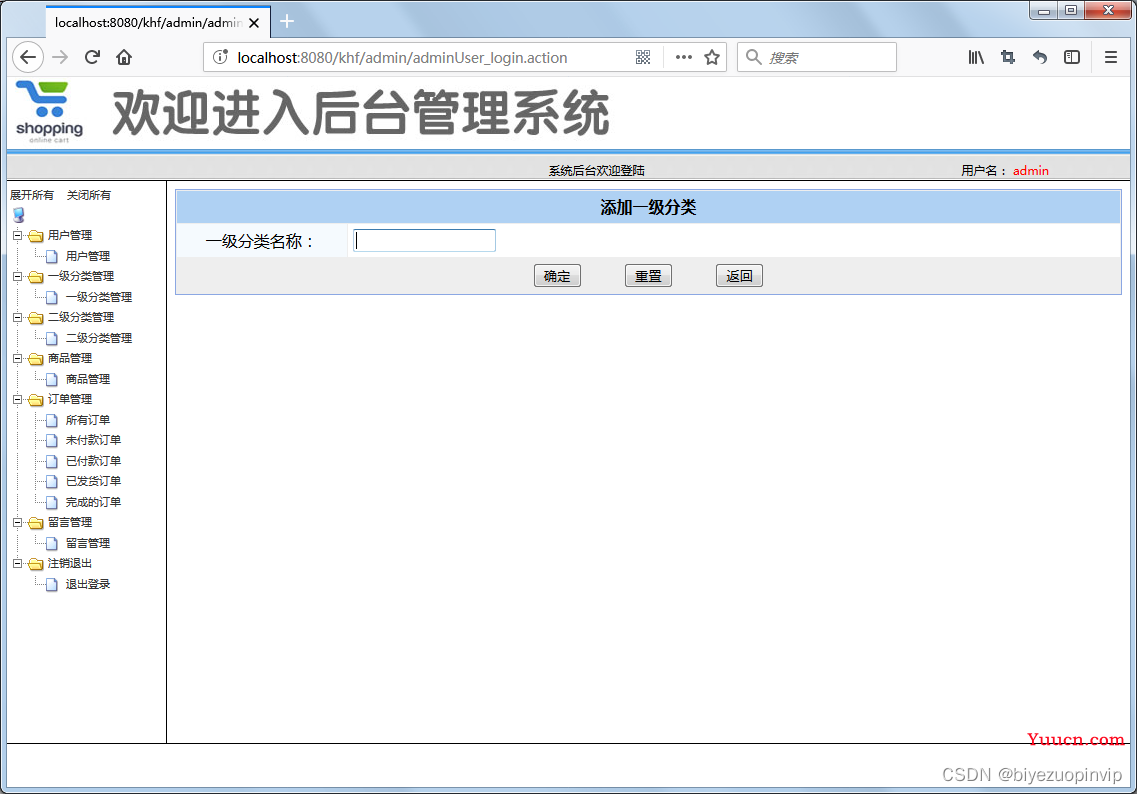Screen dimensions: 1137x794
Task: Open 已发货订单 in the tree
Action: (x=94, y=481)
